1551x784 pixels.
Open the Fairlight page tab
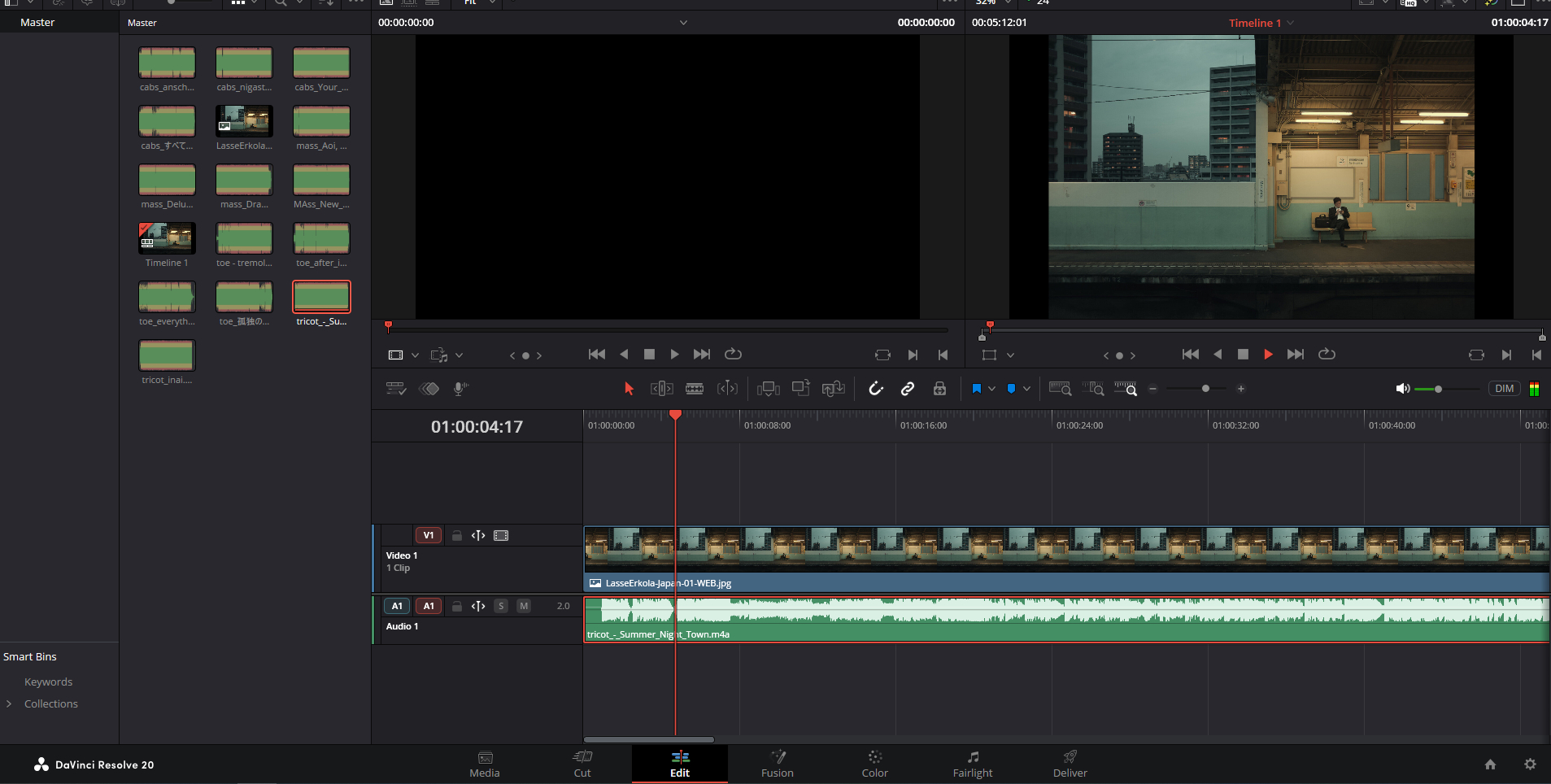[x=973, y=764]
